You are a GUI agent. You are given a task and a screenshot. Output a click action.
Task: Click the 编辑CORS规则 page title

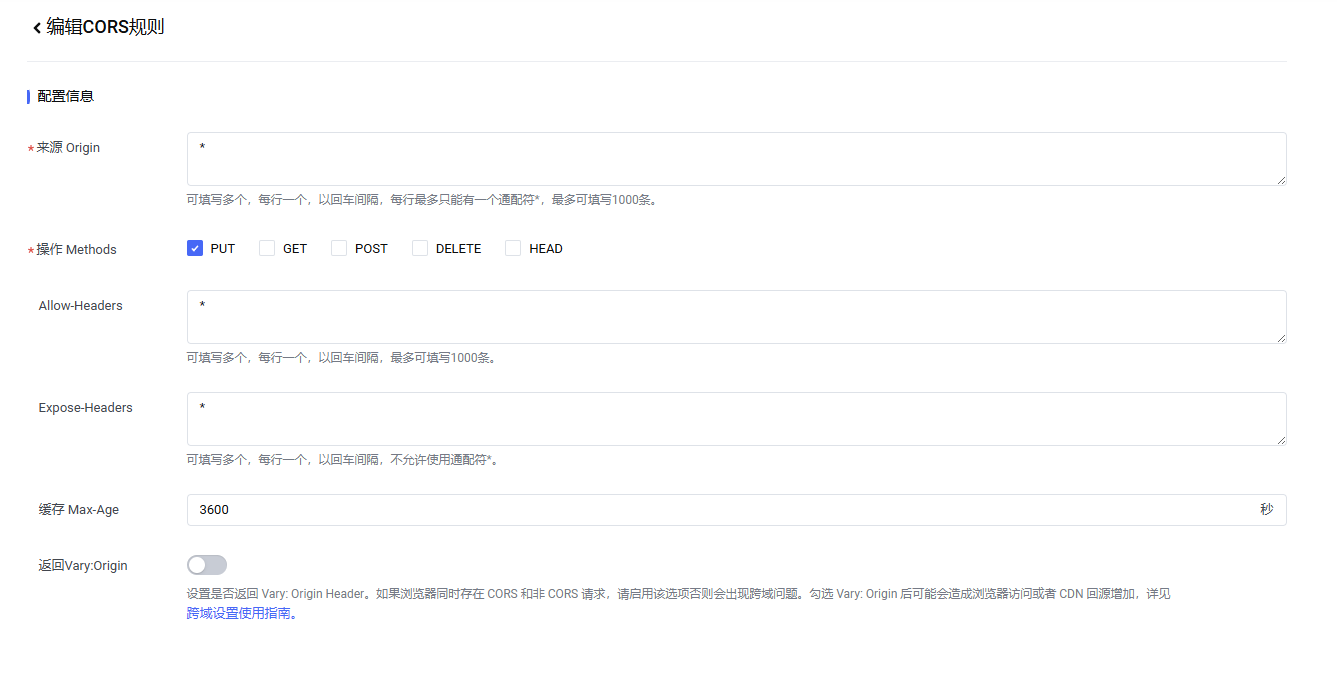tap(105, 27)
